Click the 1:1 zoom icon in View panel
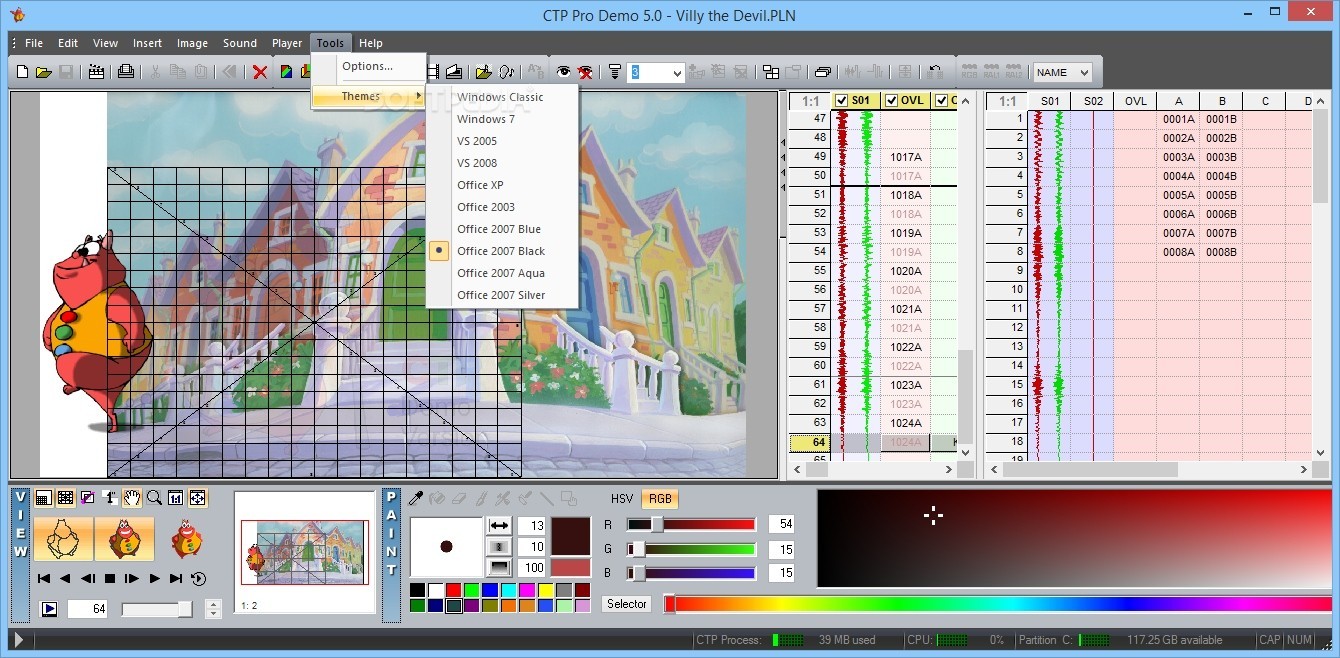This screenshot has width=1340, height=658. pyautogui.click(x=176, y=497)
